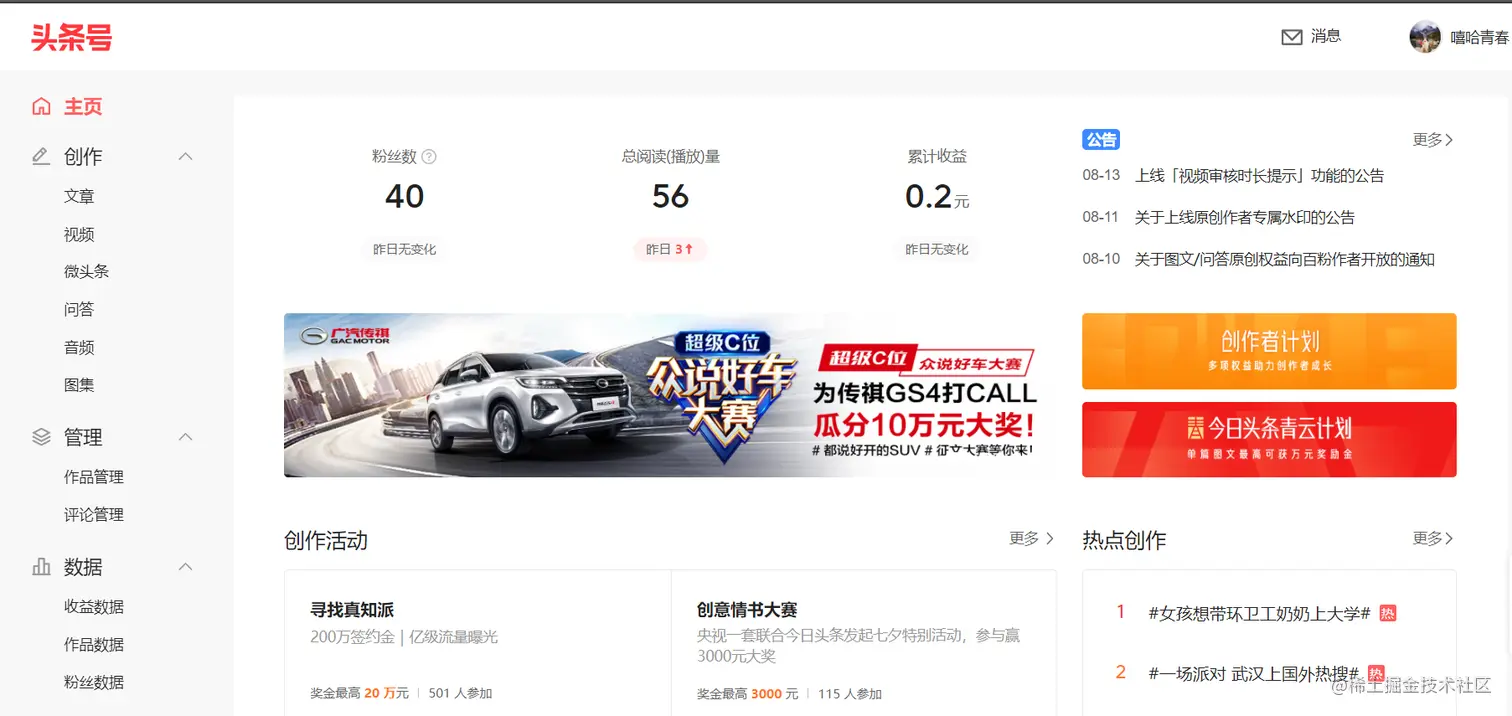Click the 嘻哈青春 username
The image size is (1512, 716).
point(1480,37)
